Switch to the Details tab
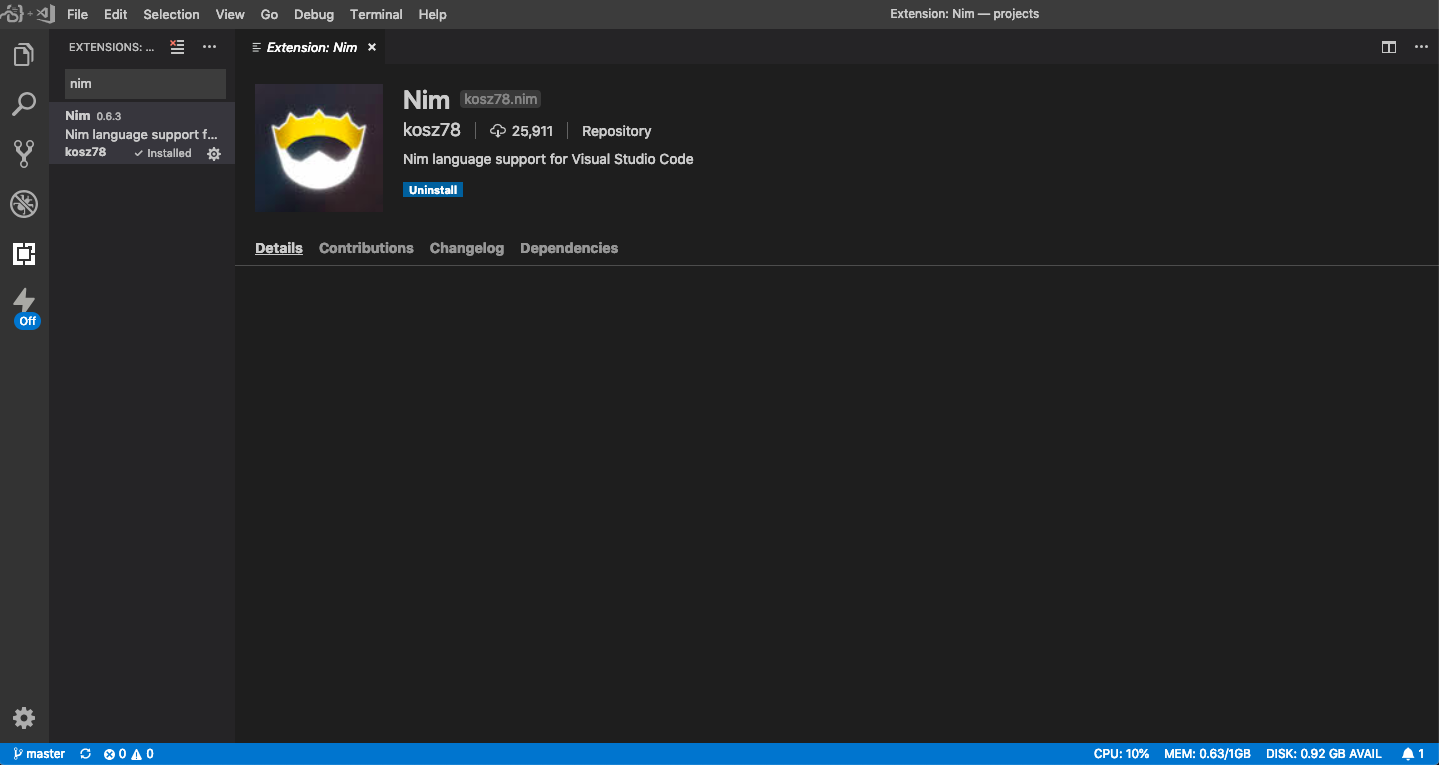The height and width of the screenshot is (765, 1439). tap(279, 248)
